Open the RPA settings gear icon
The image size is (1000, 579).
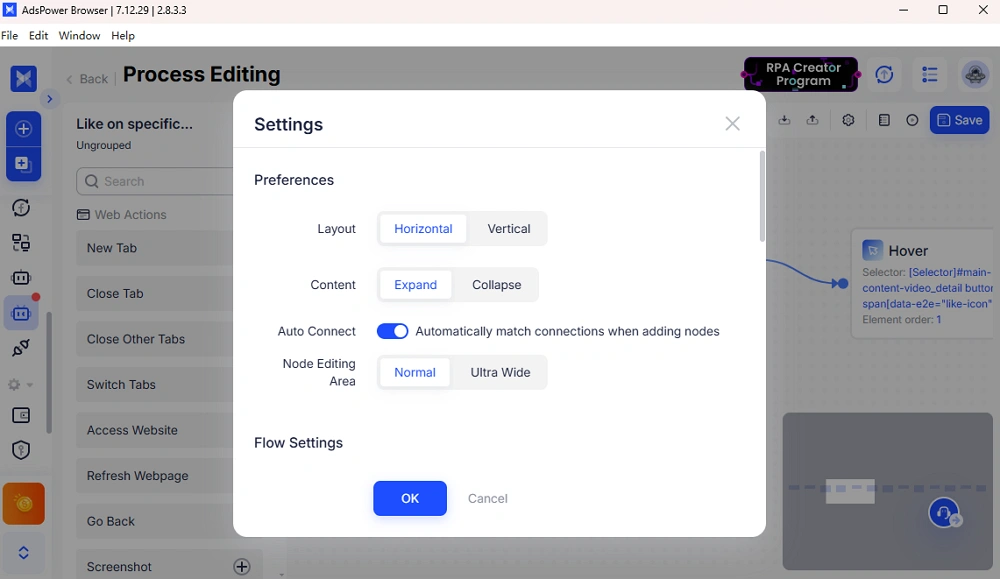(848, 119)
